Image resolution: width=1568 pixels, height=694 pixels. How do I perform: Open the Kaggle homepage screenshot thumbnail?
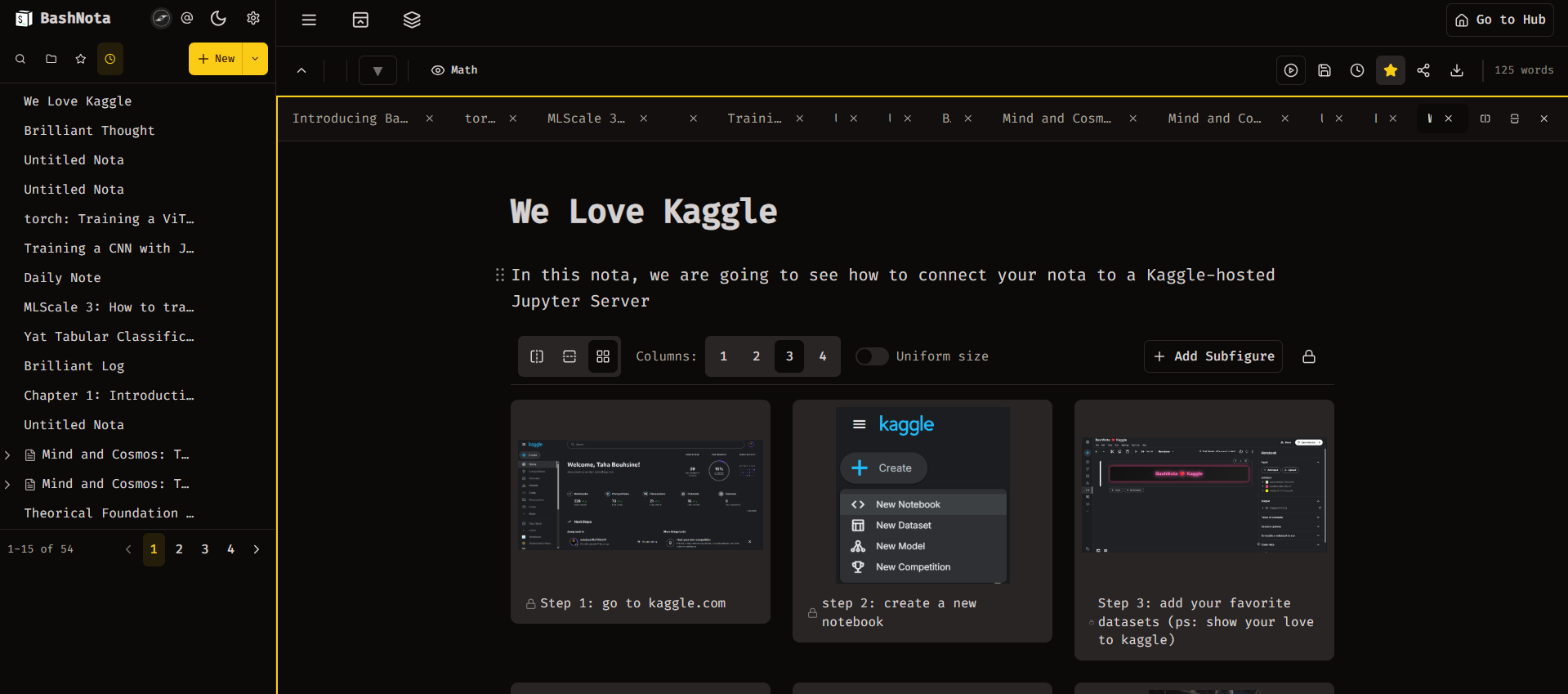coord(641,495)
